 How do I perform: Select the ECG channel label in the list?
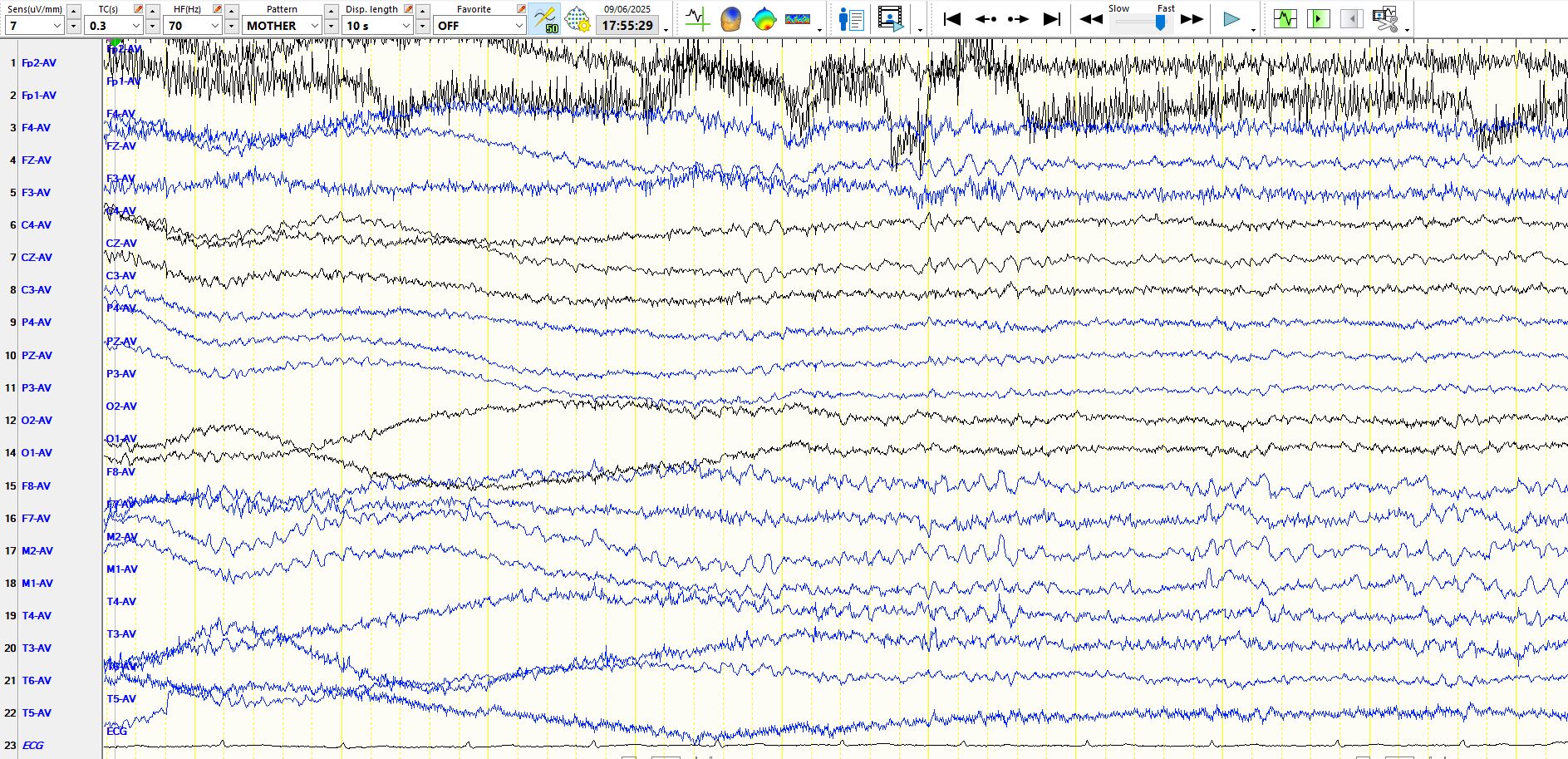coord(32,746)
